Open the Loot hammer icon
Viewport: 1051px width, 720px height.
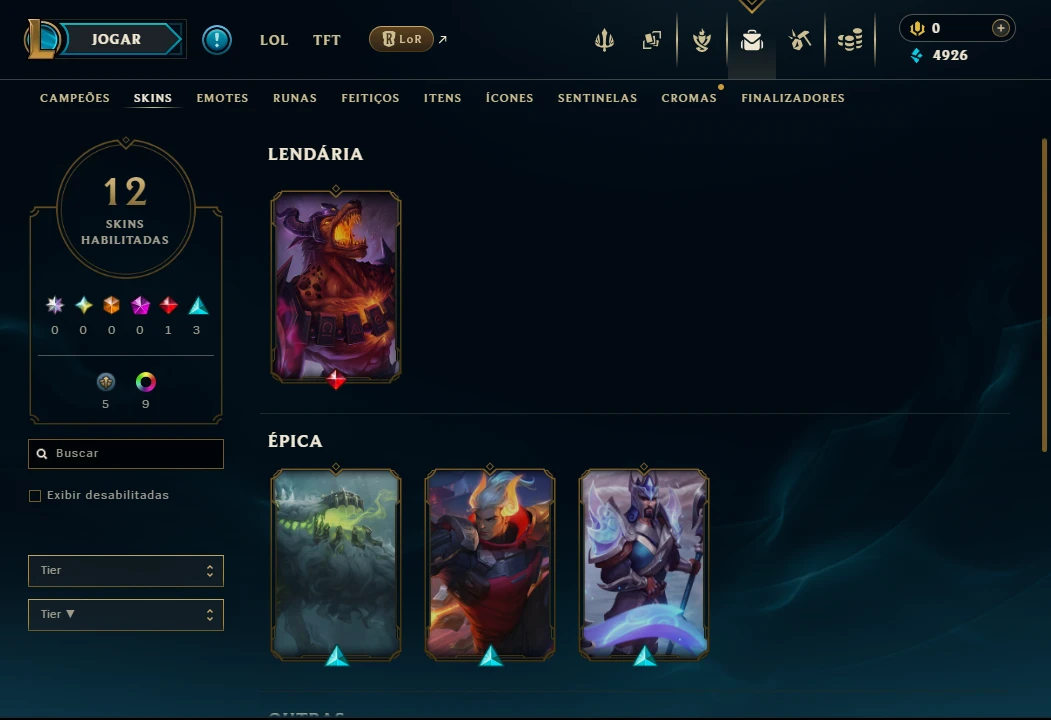coord(800,40)
